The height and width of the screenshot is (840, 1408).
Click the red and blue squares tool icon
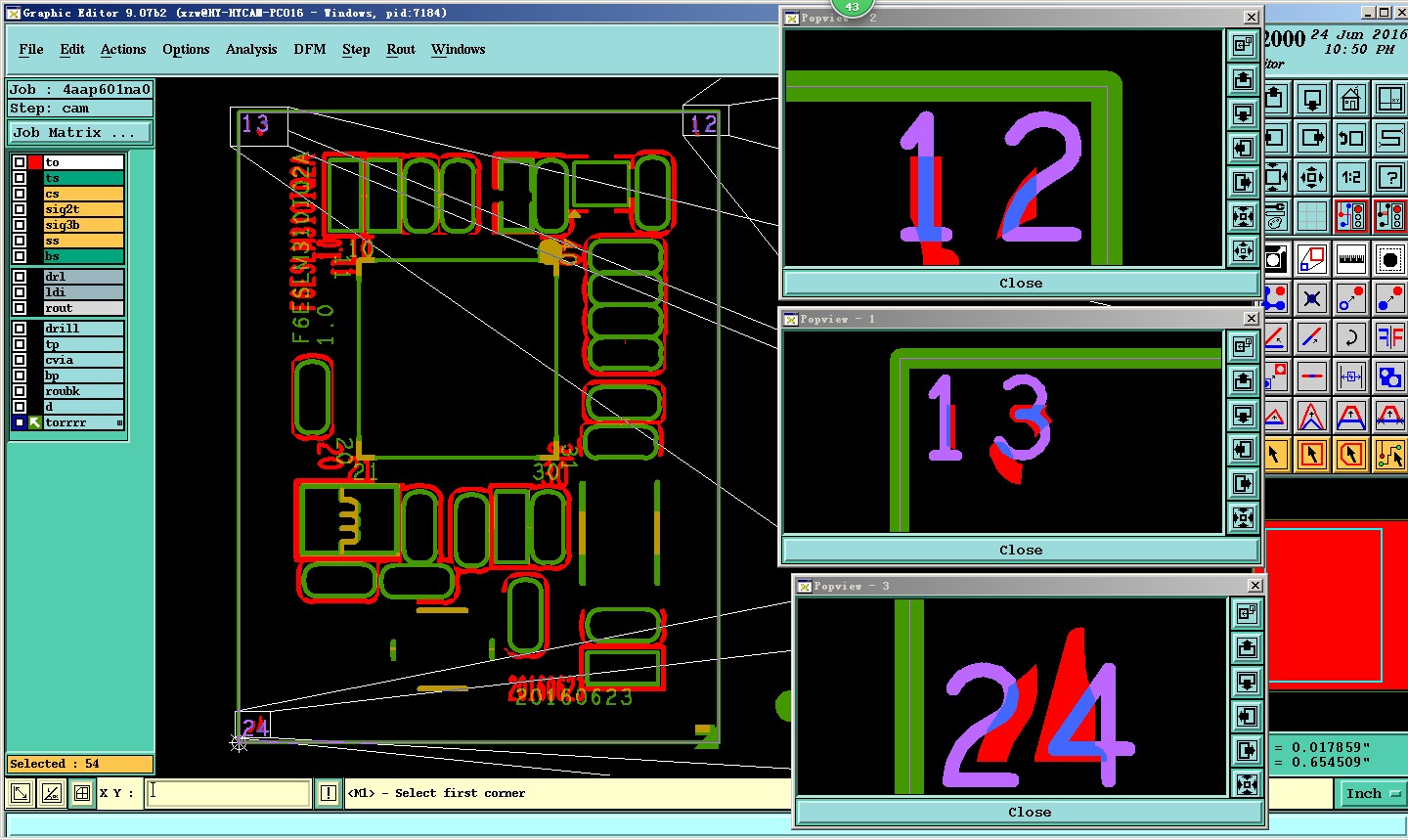coord(1312,259)
